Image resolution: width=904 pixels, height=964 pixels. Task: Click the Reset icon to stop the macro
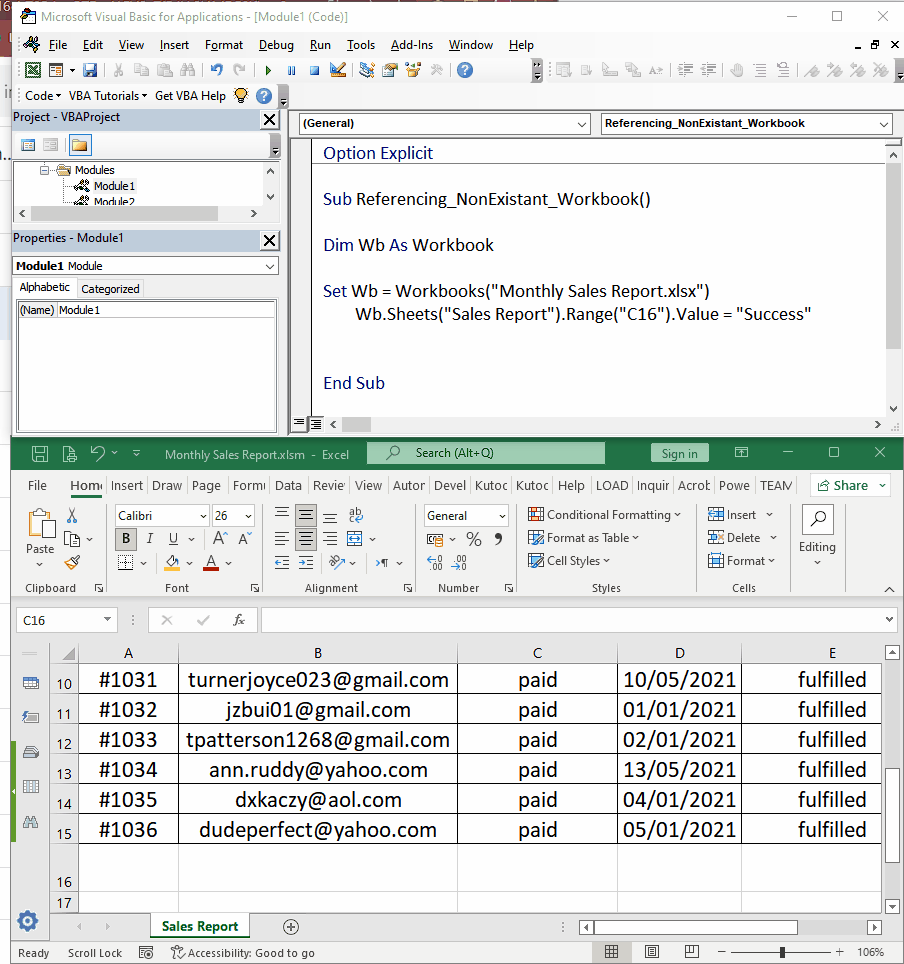pyautogui.click(x=313, y=70)
